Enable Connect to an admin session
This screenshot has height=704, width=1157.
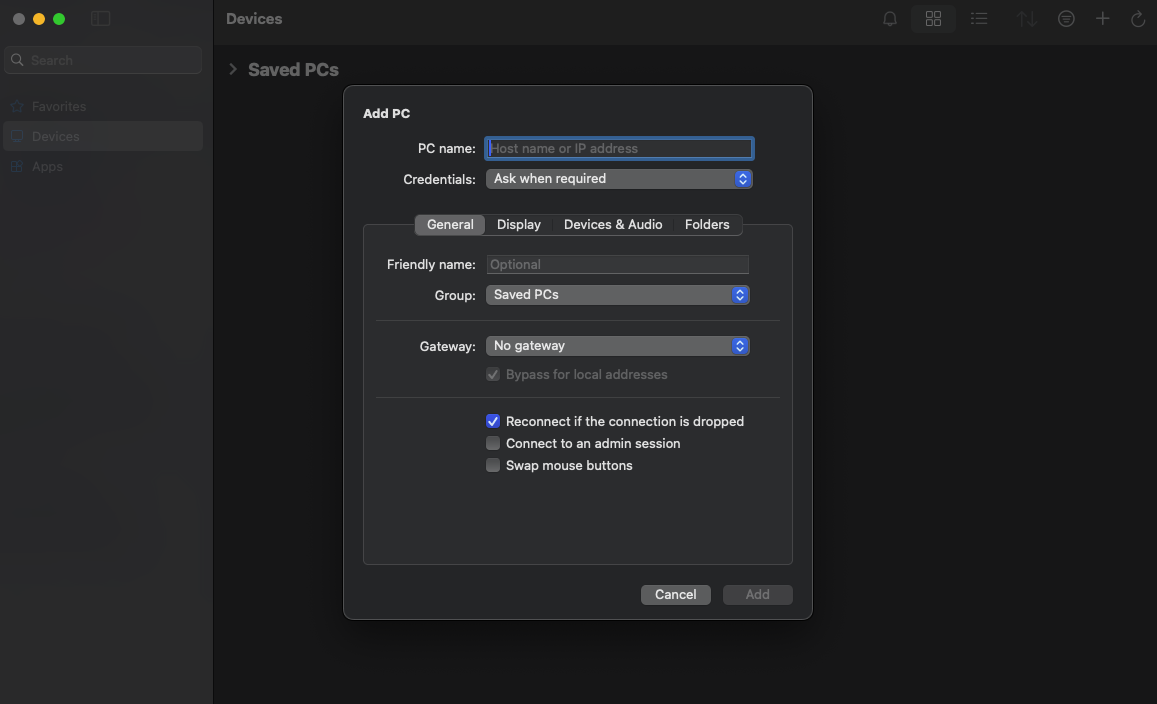pyautogui.click(x=493, y=444)
